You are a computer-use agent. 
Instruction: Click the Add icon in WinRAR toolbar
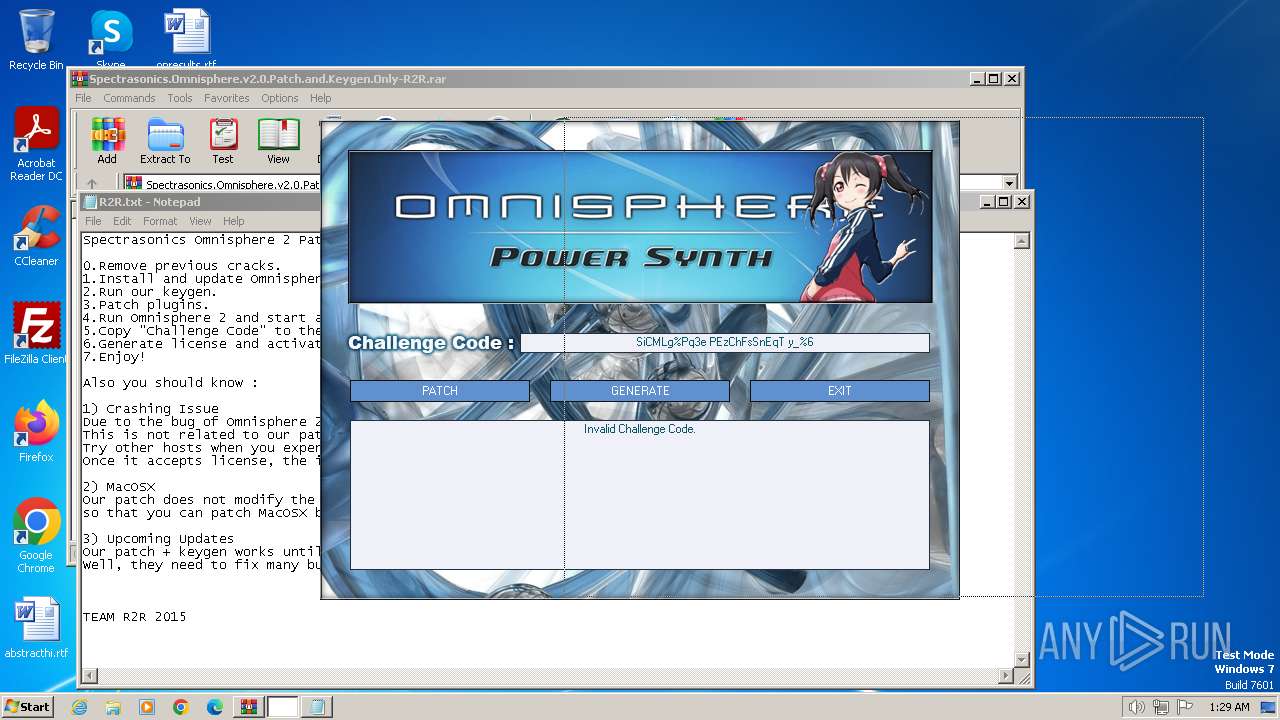[x=107, y=141]
